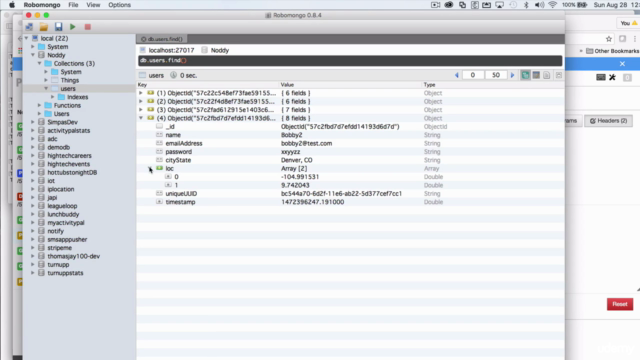Click bookmark star in browser window
This screenshot has width=640, height=360.
coord(609,39)
